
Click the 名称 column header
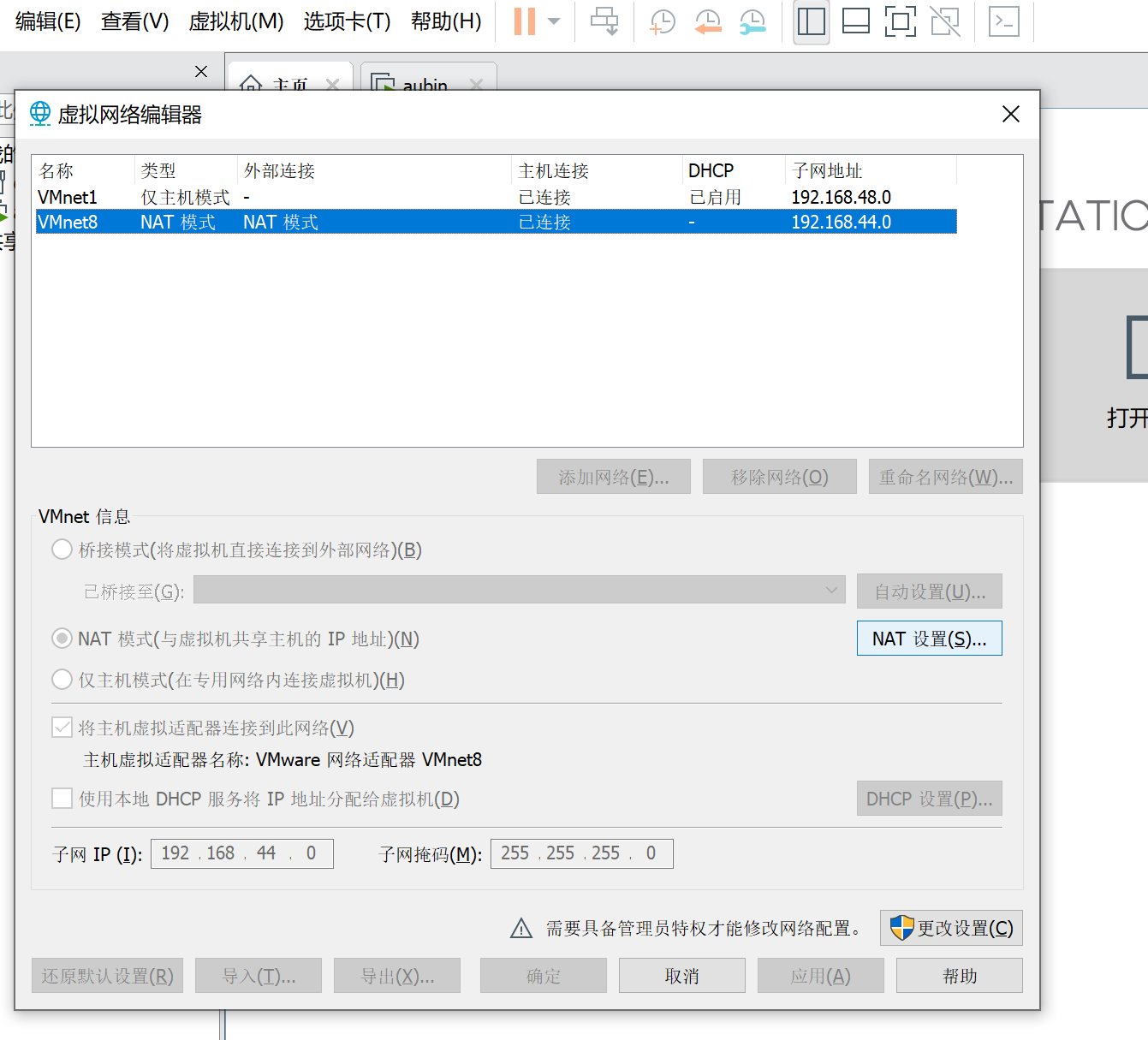coord(84,171)
